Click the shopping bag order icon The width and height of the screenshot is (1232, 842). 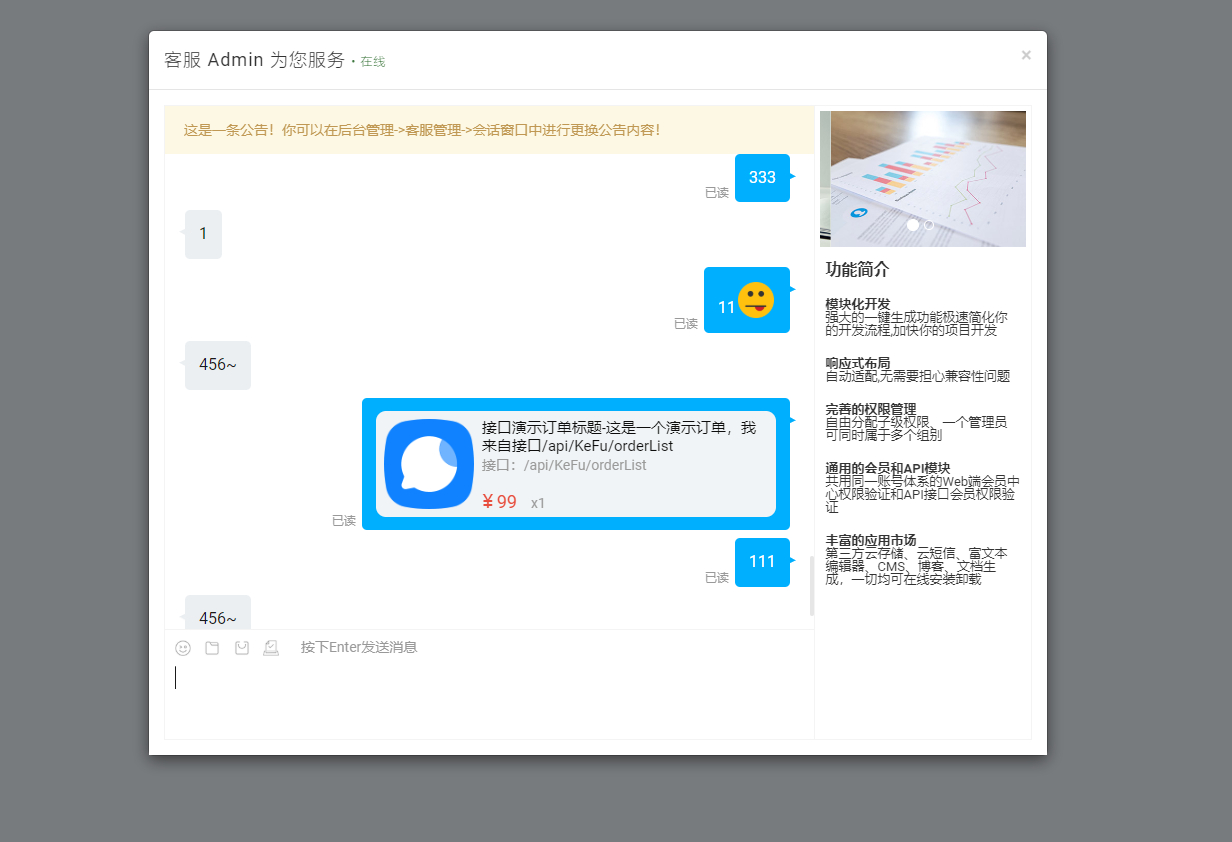pyautogui.click(x=242, y=648)
